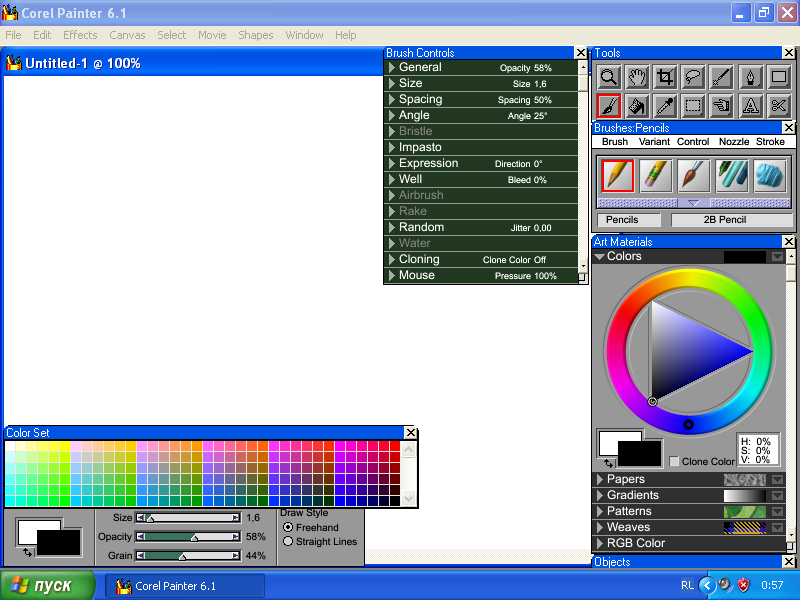The width and height of the screenshot is (800, 600).
Task: Activate the Paint Bucket tool
Action: (x=636, y=106)
